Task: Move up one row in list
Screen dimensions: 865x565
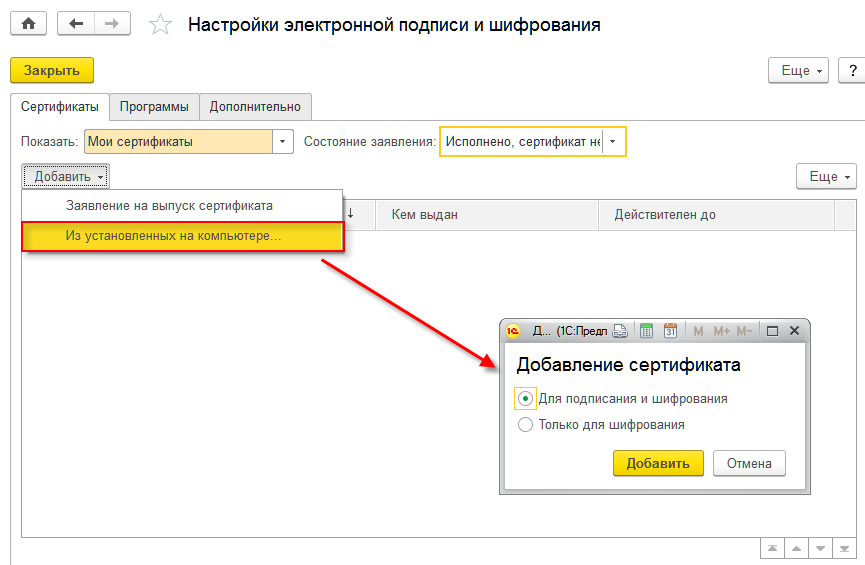Action: (x=796, y=548)
